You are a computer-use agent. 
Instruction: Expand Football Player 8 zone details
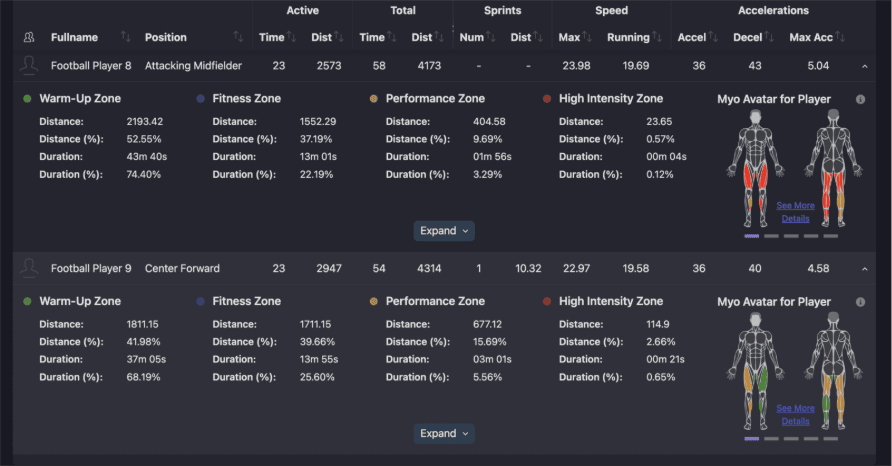tap(444, 231)
